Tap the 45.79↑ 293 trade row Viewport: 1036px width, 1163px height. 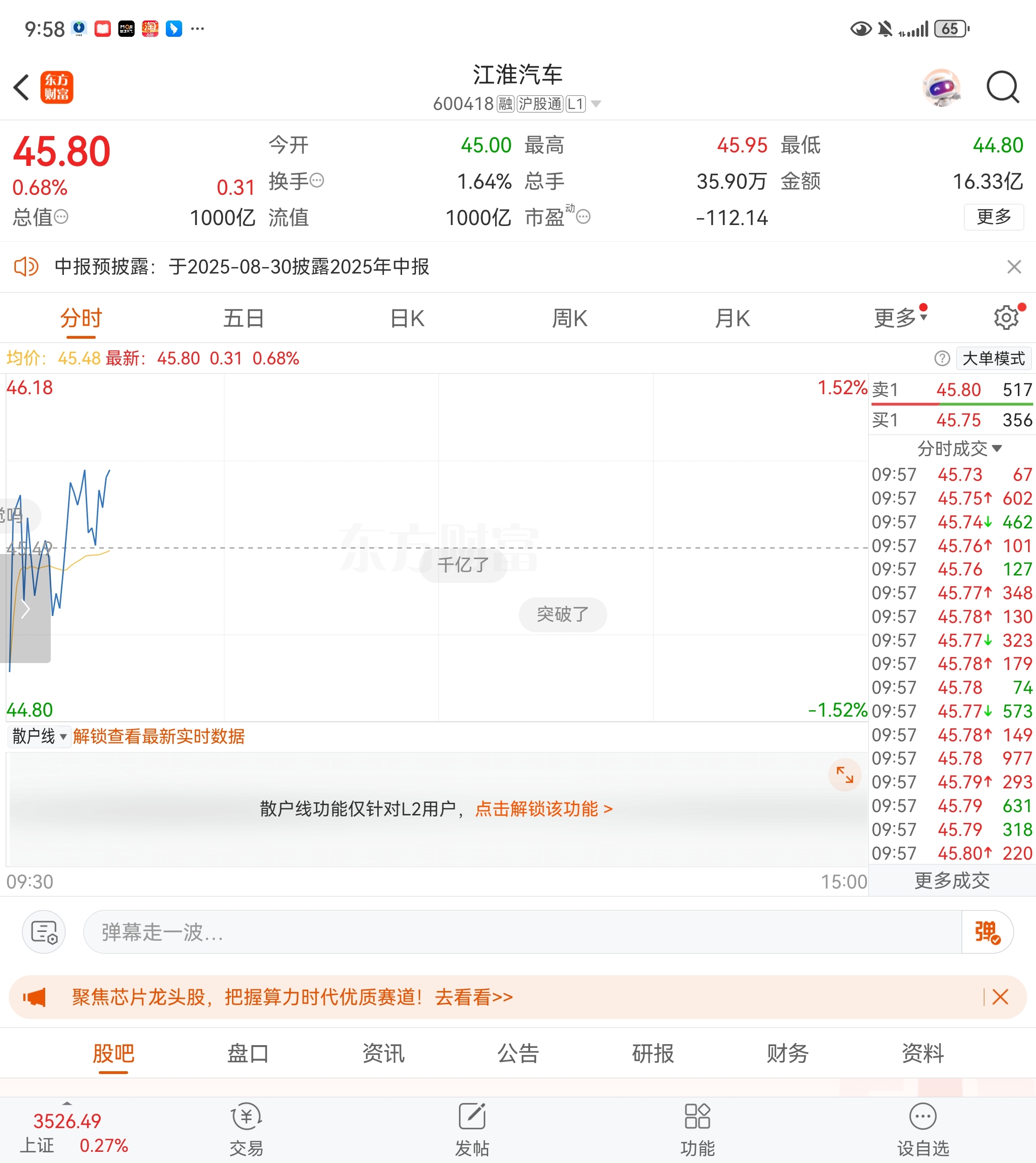coord(952,781)
